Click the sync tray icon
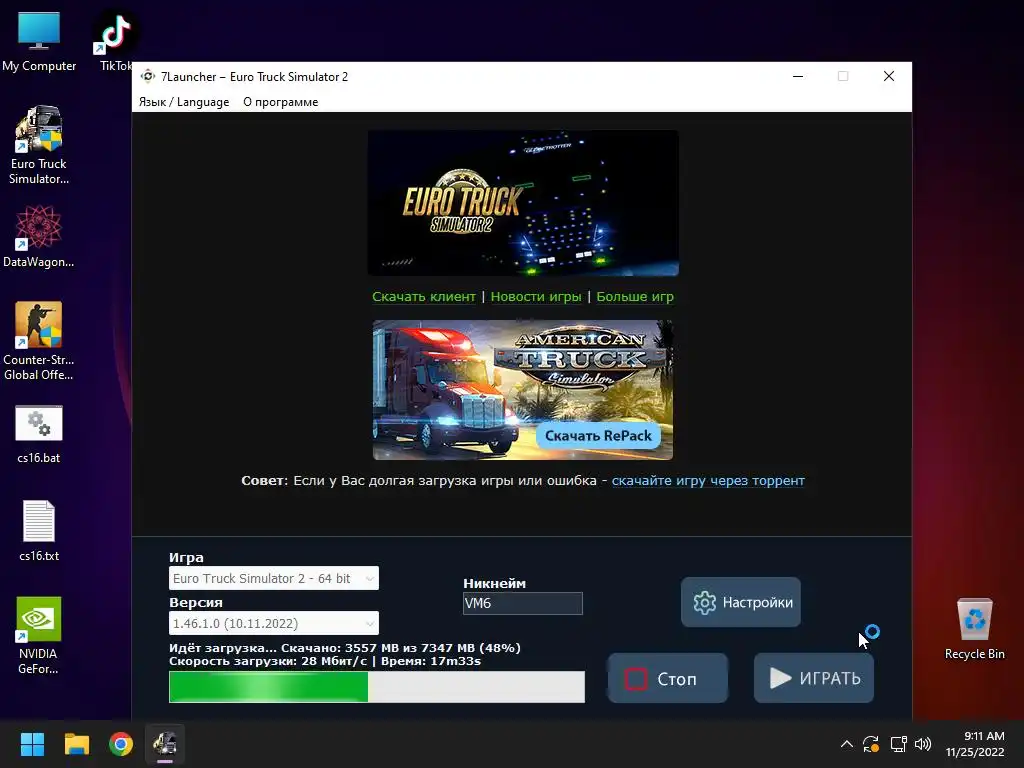 point(871,744)
